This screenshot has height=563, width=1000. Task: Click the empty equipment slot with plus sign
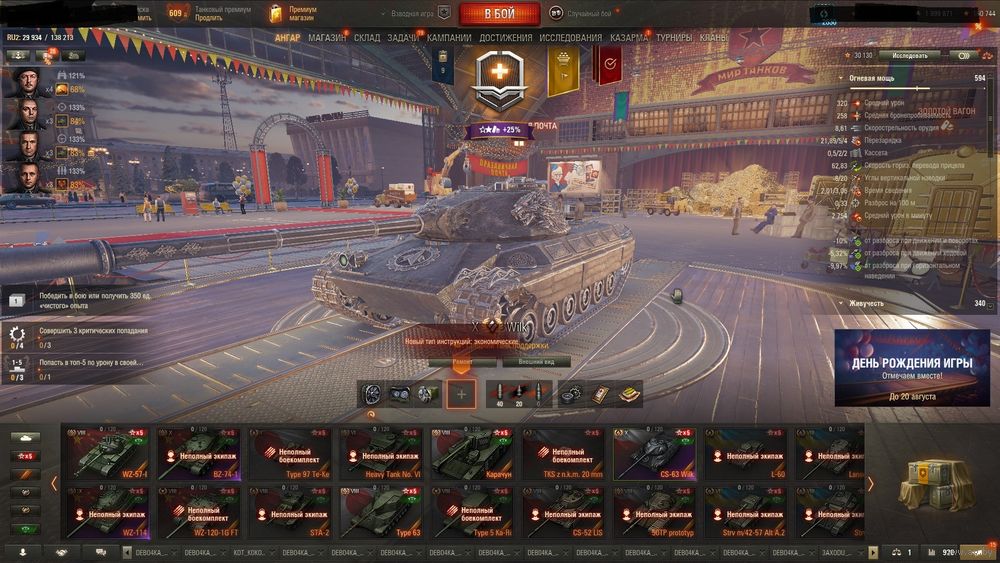pos(461,394)
